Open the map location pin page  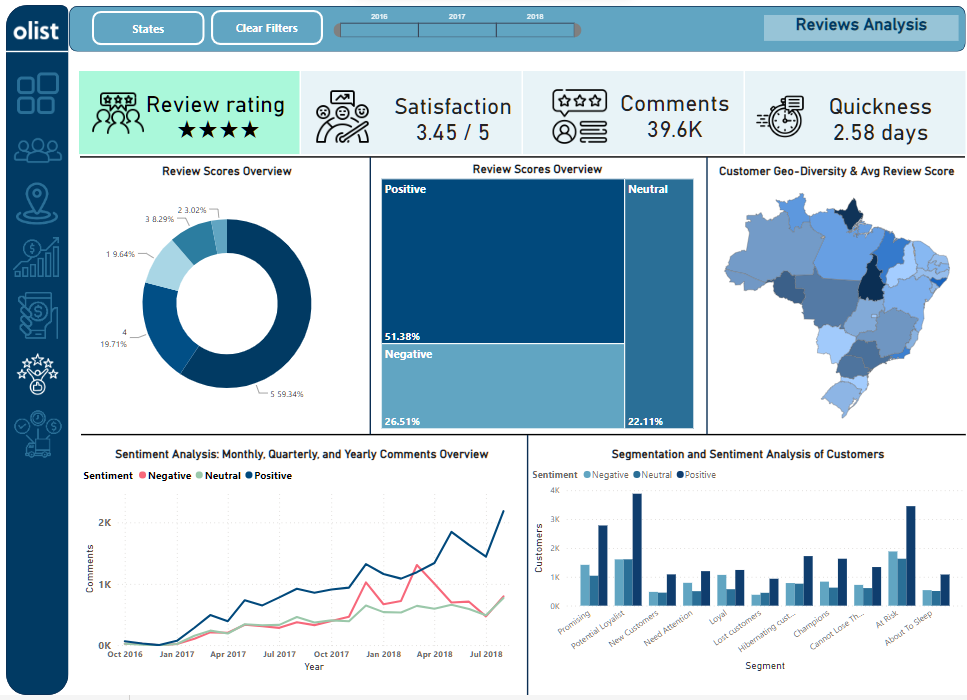37,204
